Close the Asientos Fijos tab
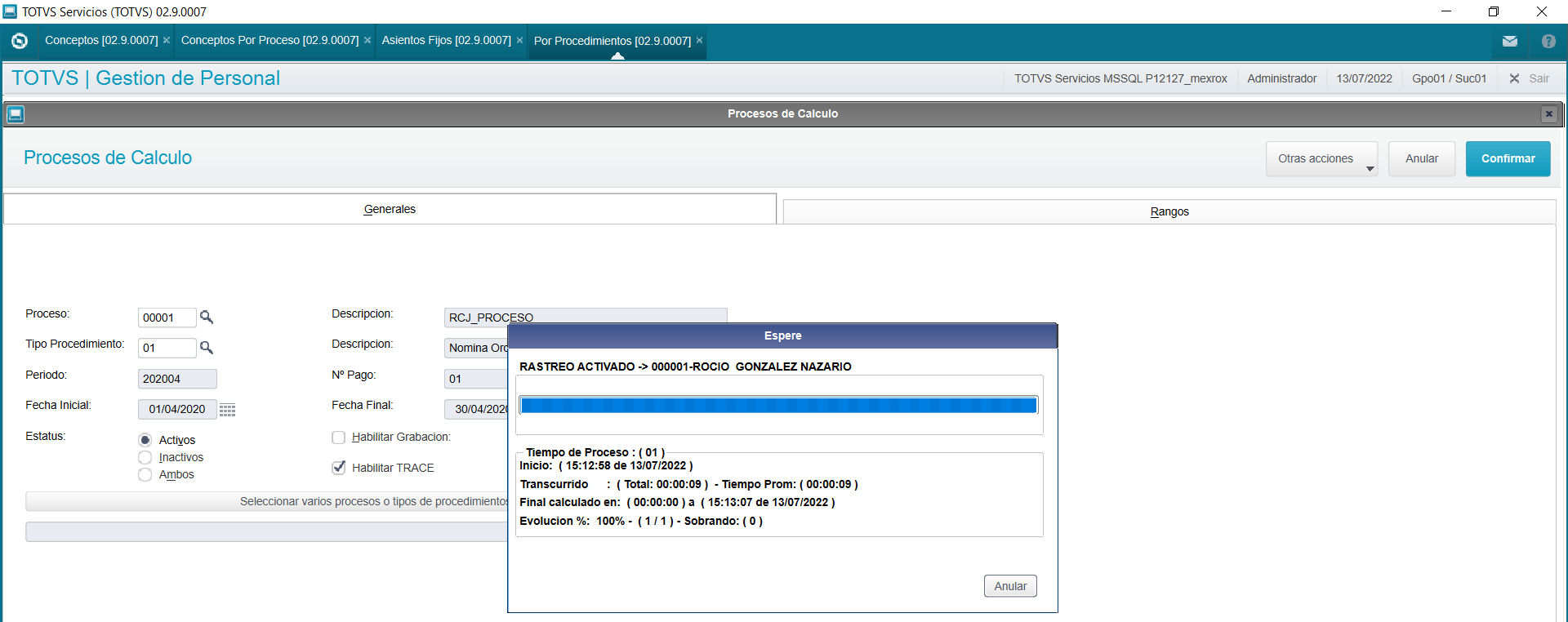The height and width of the screenshot is (622, 1568). pos(519,40)
